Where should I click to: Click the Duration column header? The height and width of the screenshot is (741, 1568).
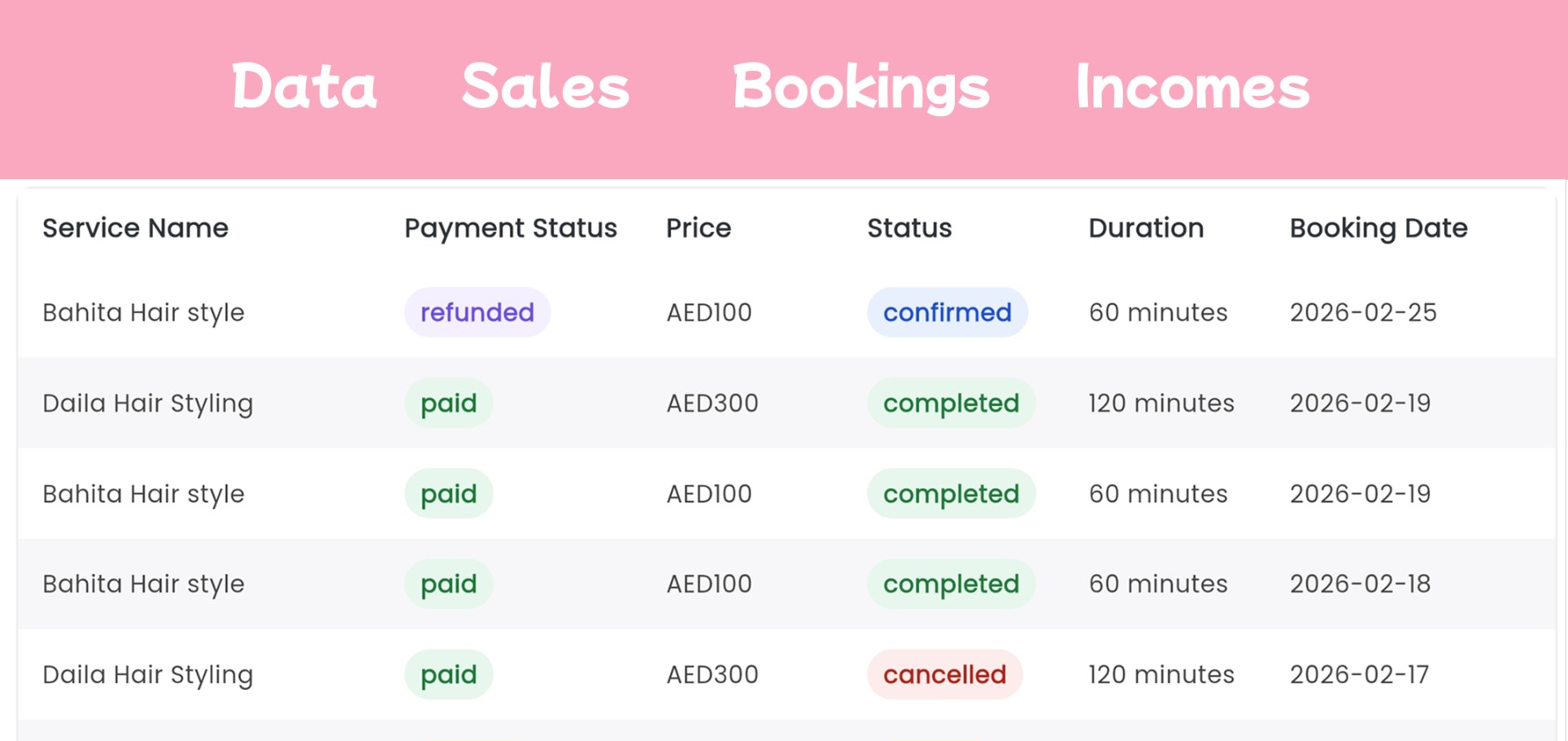1146,229
